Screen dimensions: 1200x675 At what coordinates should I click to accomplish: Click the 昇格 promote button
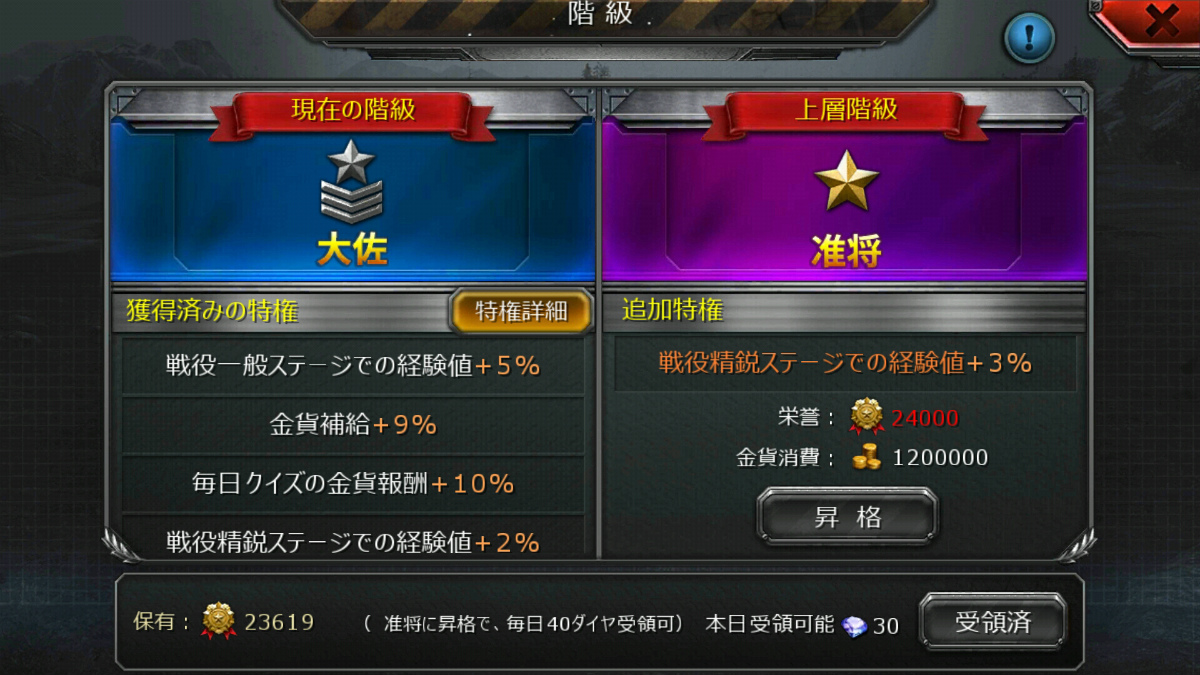847,516
